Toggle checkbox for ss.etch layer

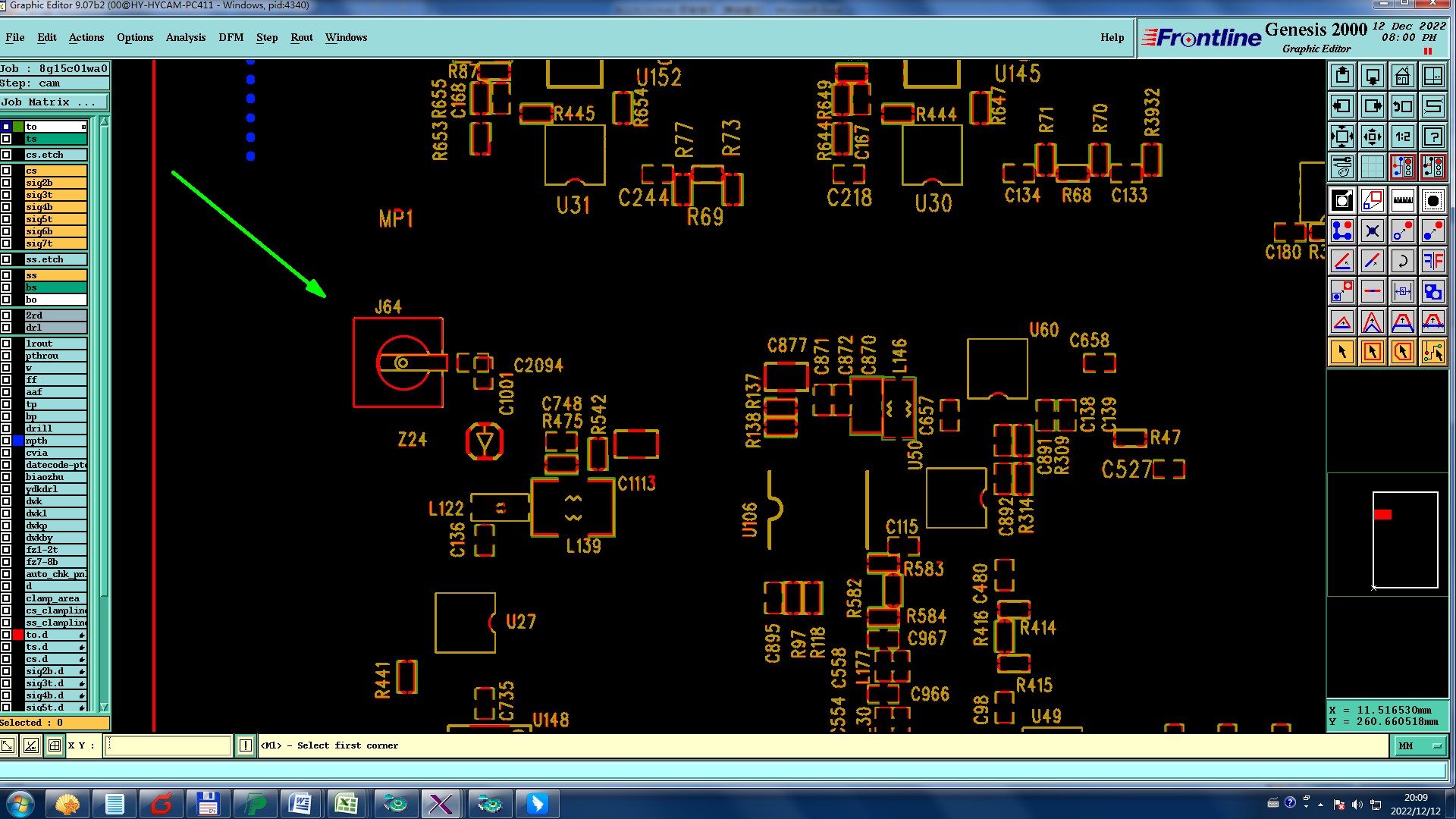coord(6,259)
